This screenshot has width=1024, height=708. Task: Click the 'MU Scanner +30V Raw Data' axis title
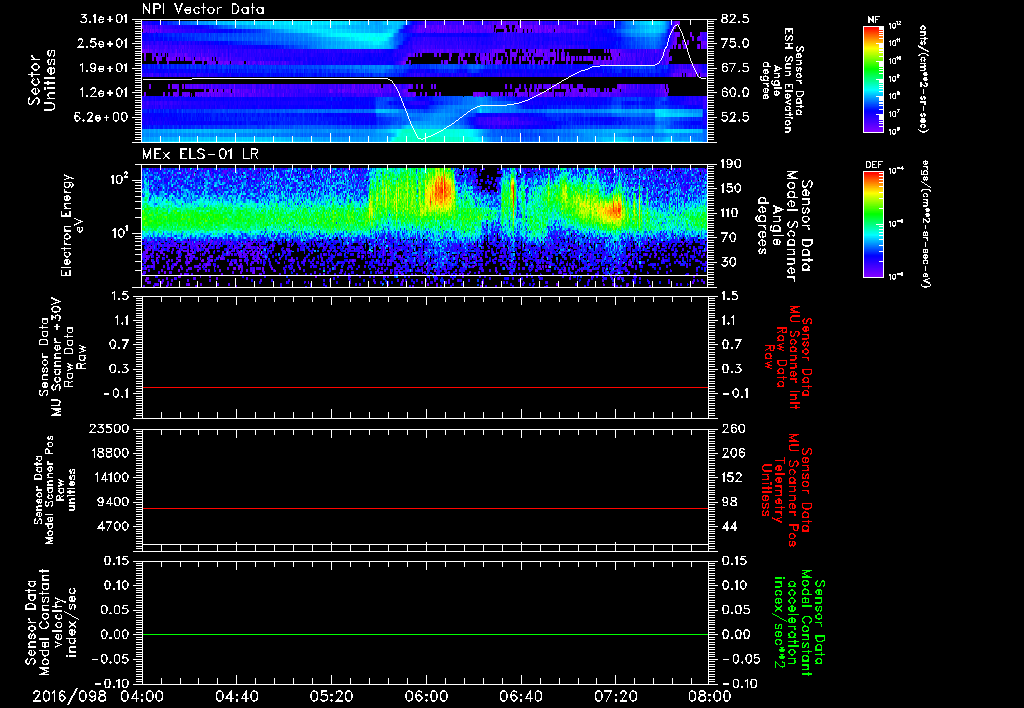coord(62,357)
